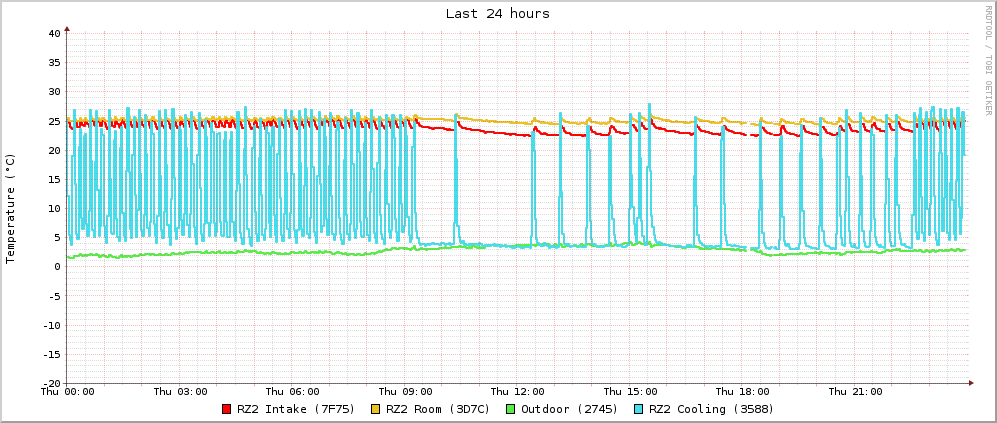This screenshot has width=997, height=423.
Task: Click the 'Thu 09:00' time axis label
Action: pos(405,391)
